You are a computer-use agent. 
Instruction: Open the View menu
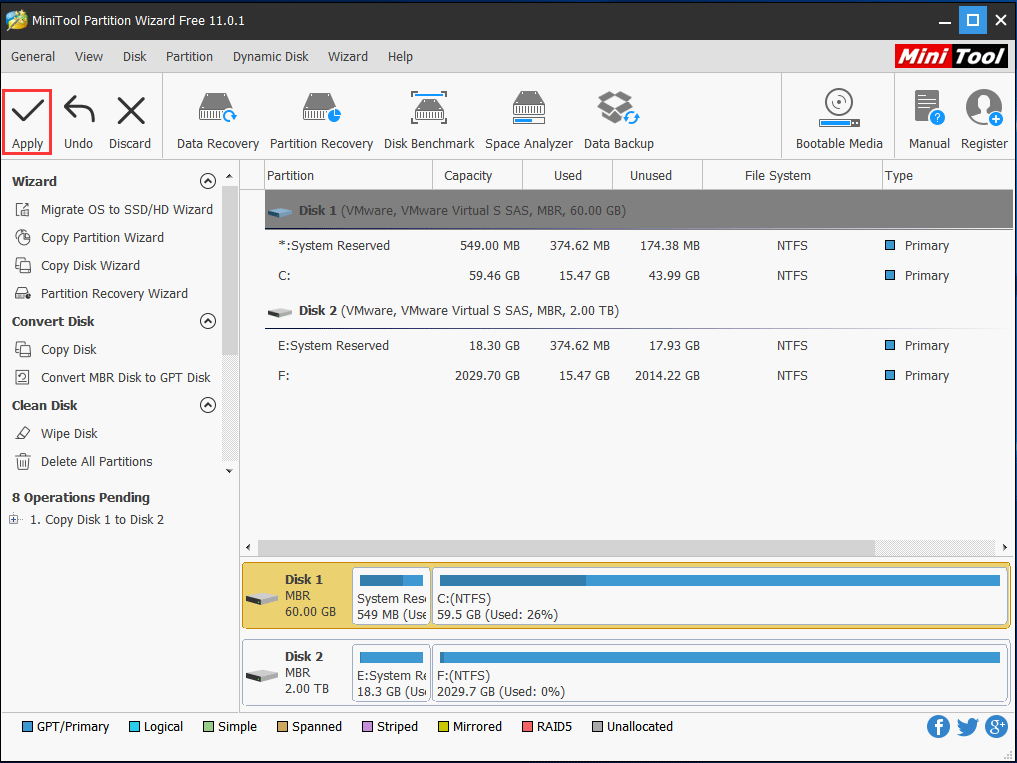pos(88,56)
